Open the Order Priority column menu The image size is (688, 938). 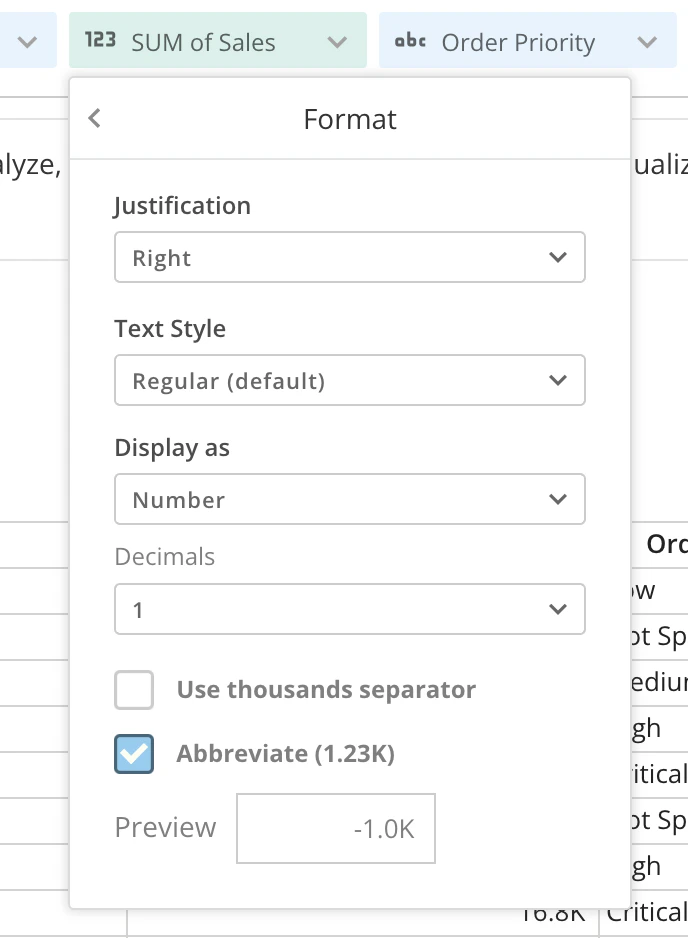coord(647,42)
